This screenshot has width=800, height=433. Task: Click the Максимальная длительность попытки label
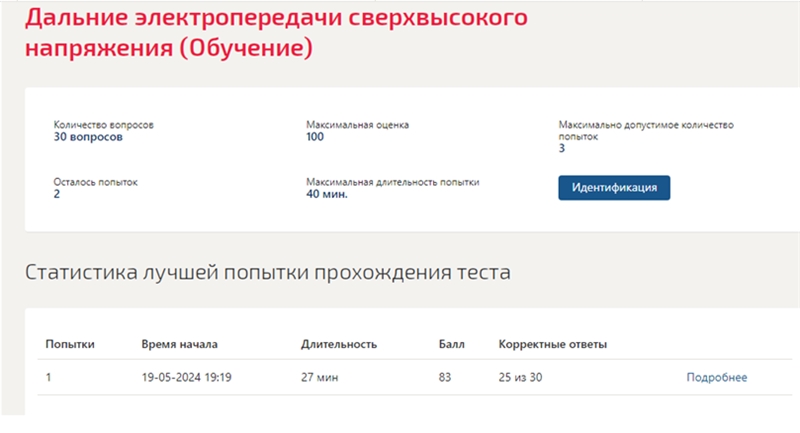(x=392, y=183)
